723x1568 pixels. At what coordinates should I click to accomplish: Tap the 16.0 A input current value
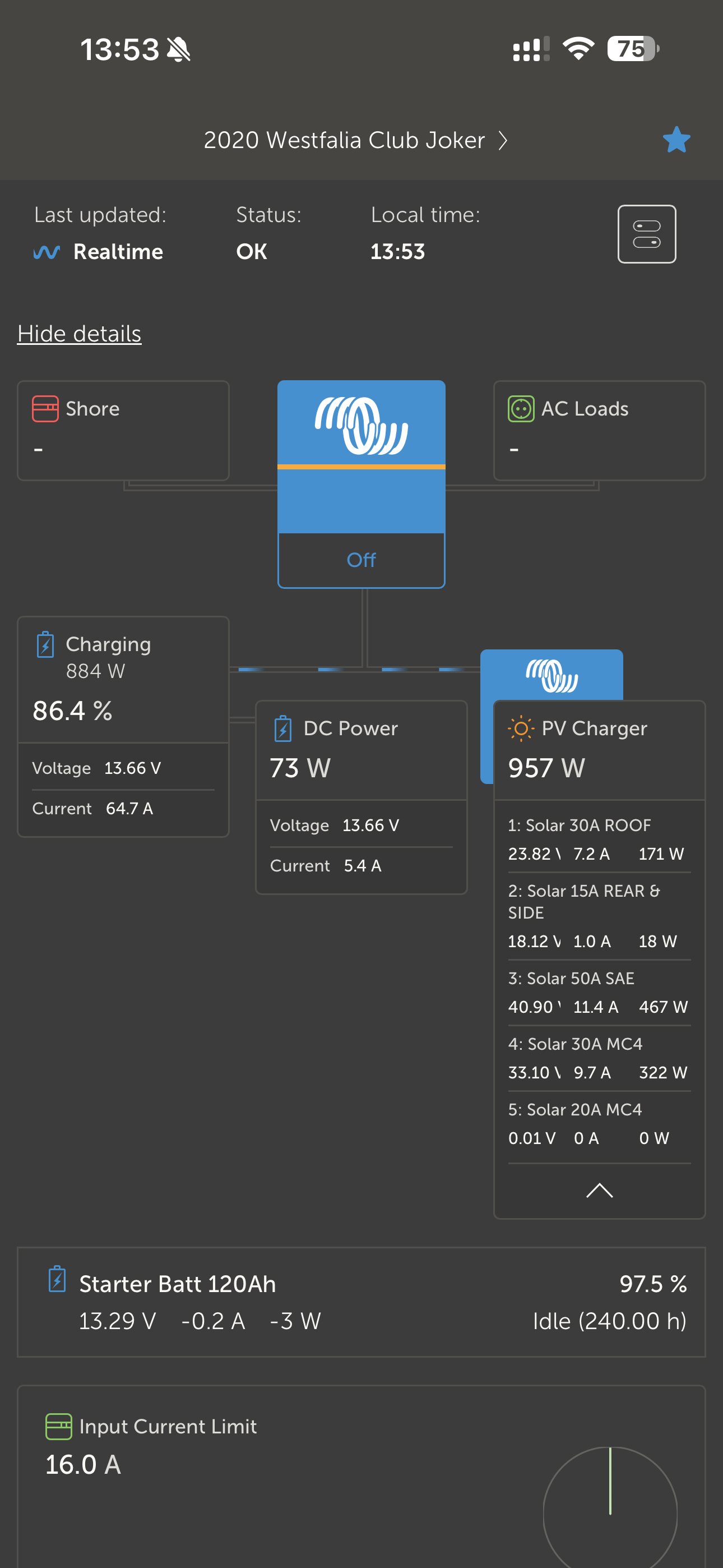[x=84, y=1464]
